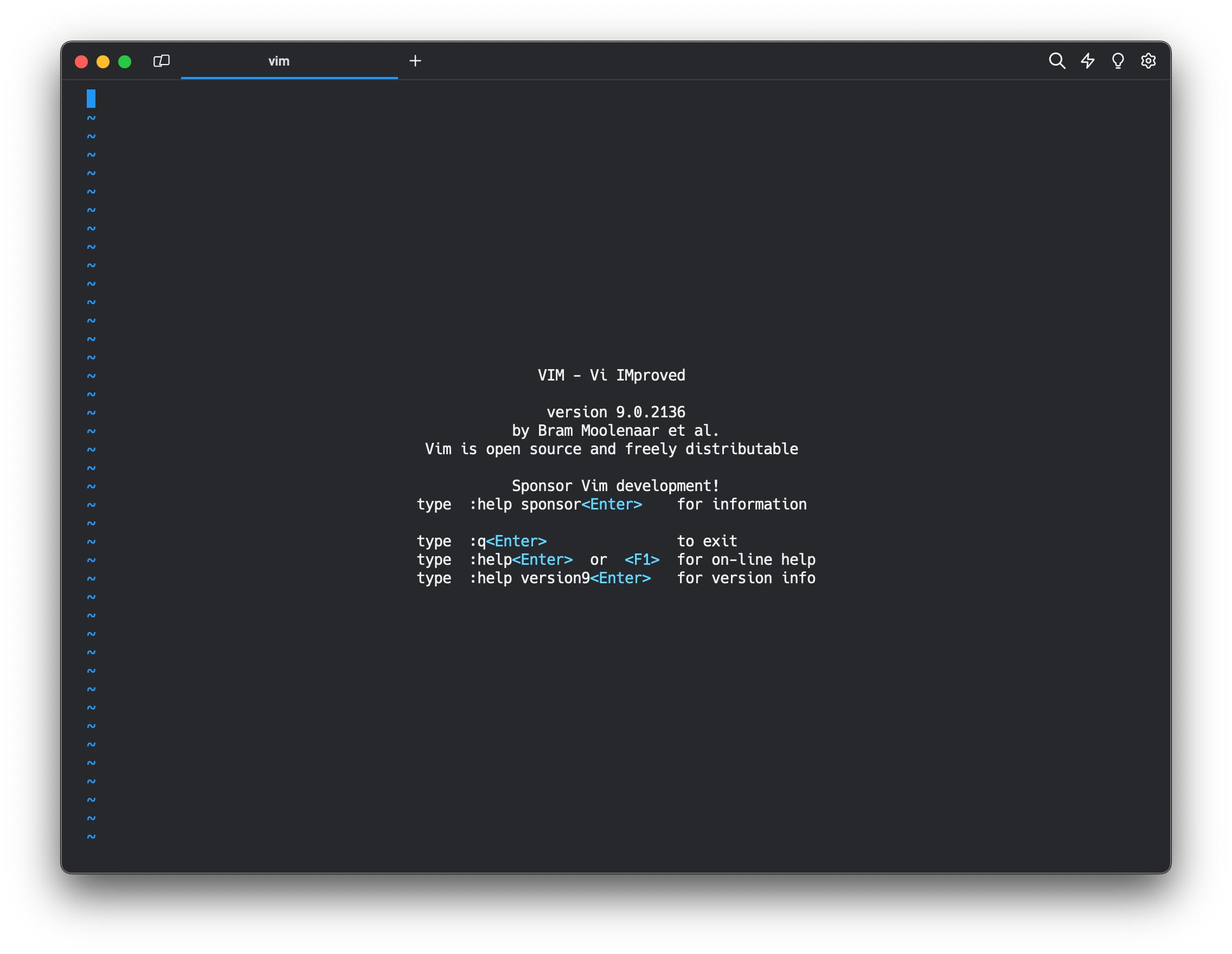
Task: Click the 'version 9.0.2136' line
Action: point(615,412)
